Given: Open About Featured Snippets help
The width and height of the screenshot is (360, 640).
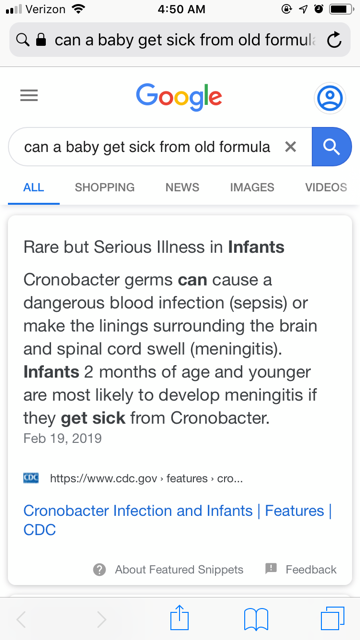Looking at the screenshot, I should (168, 569).
